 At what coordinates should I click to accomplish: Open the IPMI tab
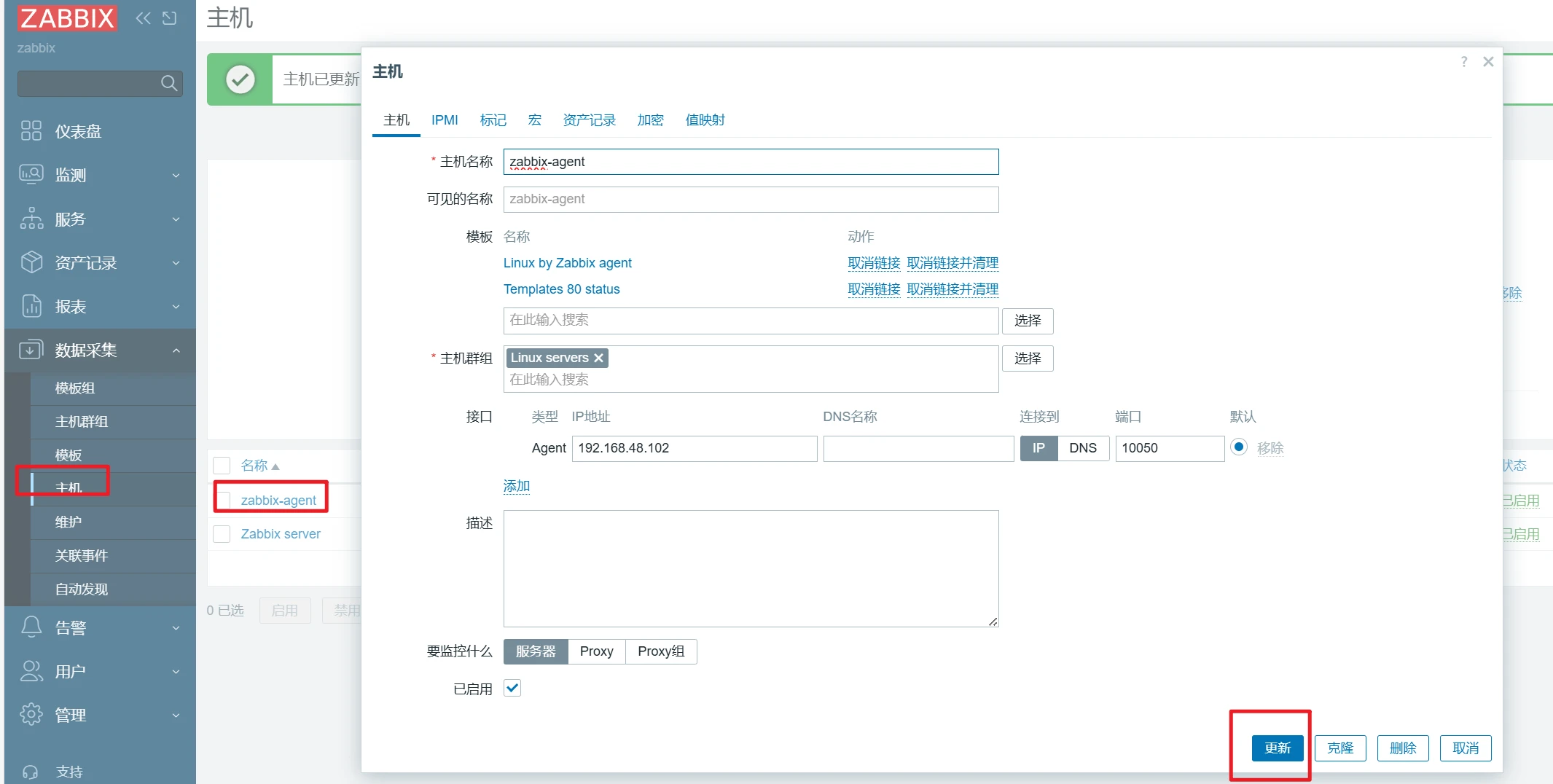[444, 120]
